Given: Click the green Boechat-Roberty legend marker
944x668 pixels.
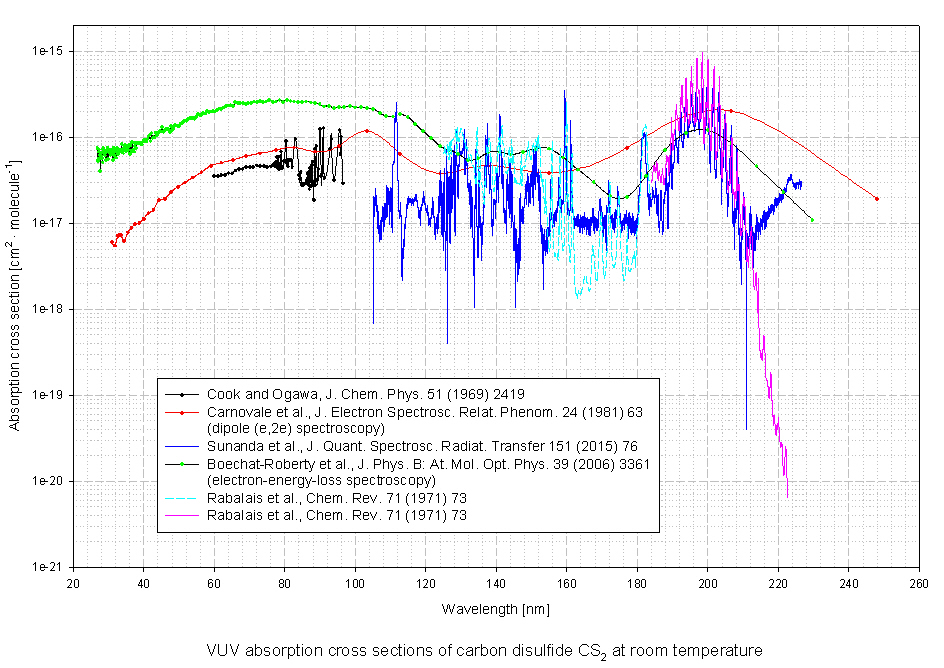Looking at the screenshot, I should [x=181, y=465].
